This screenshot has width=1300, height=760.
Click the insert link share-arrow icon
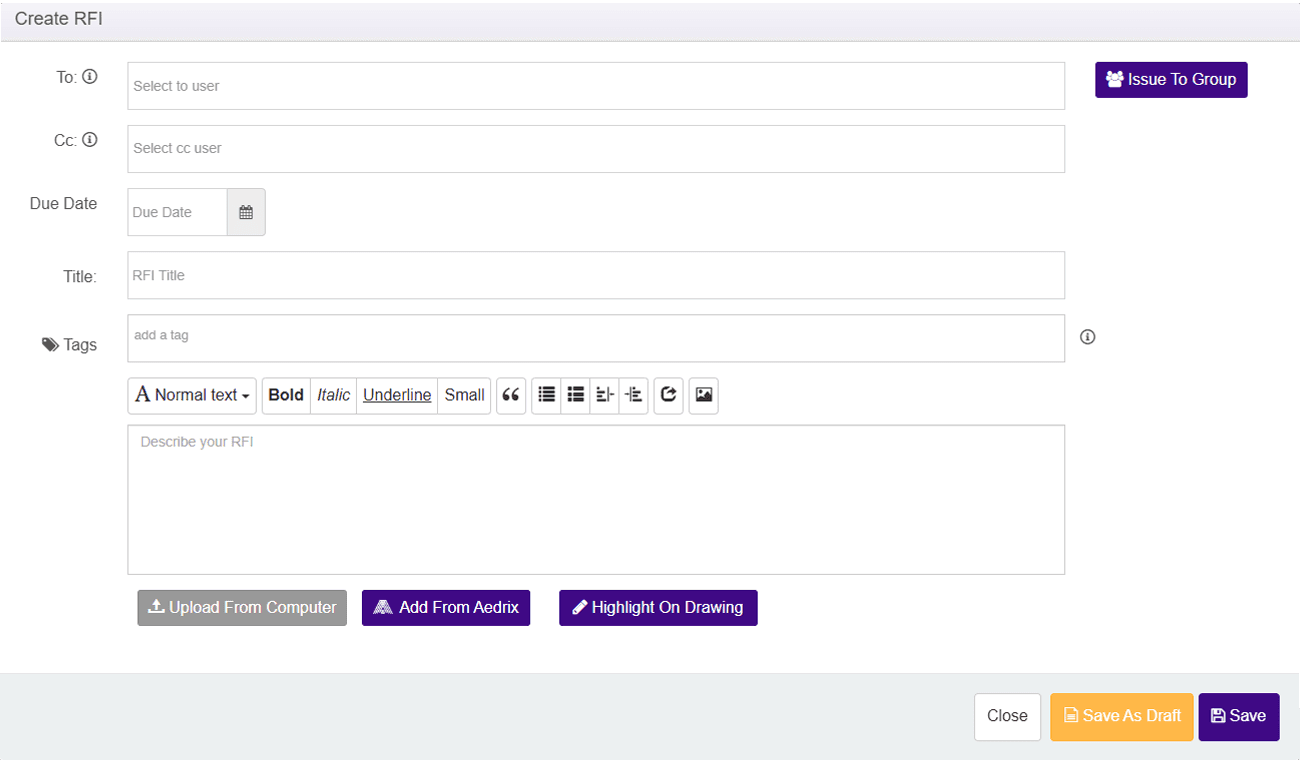(x=668, y=395)
